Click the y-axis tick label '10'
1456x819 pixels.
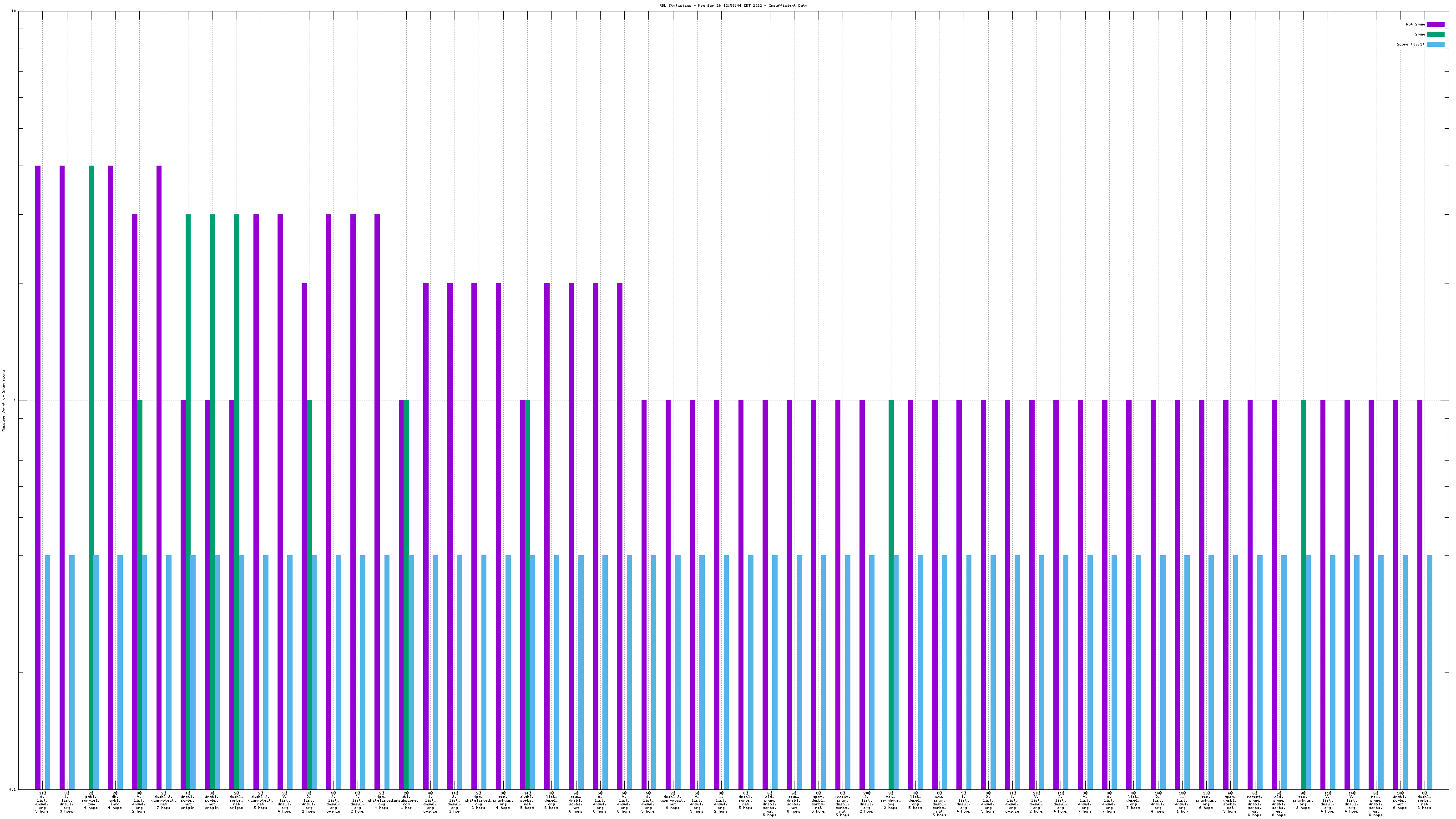(14, 11)
